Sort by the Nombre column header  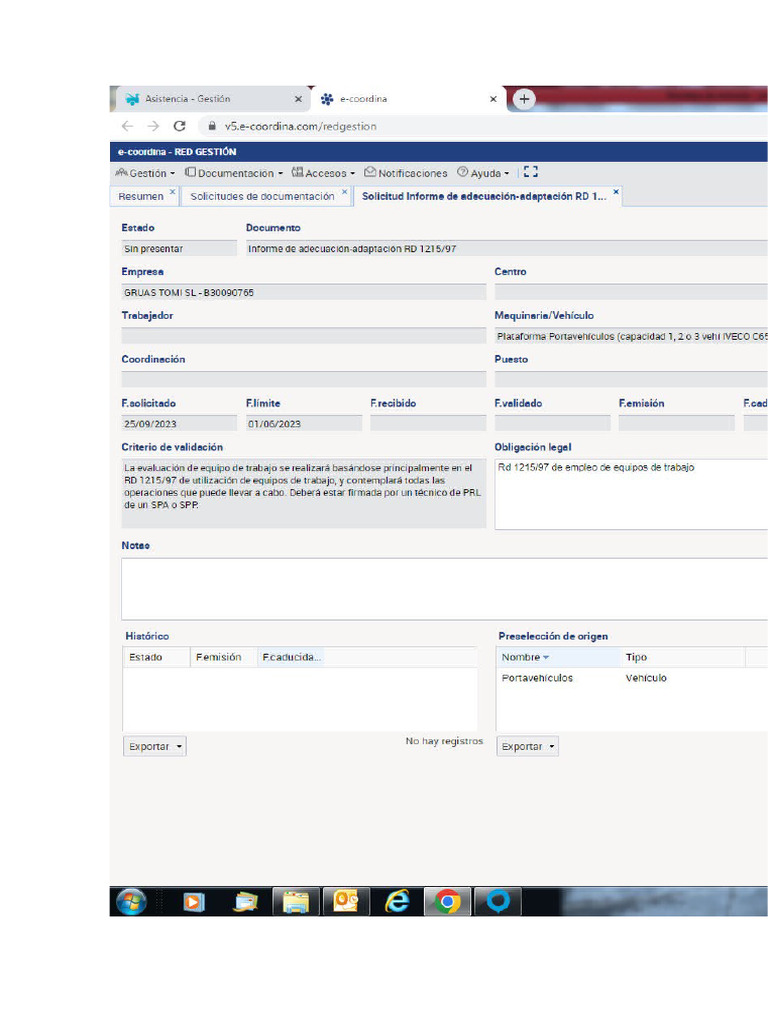pos(525,658)
